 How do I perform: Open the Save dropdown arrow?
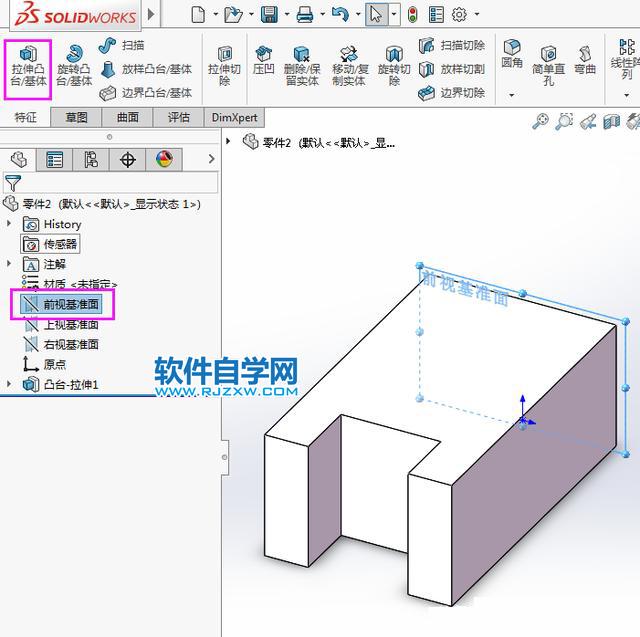(287, 15)
